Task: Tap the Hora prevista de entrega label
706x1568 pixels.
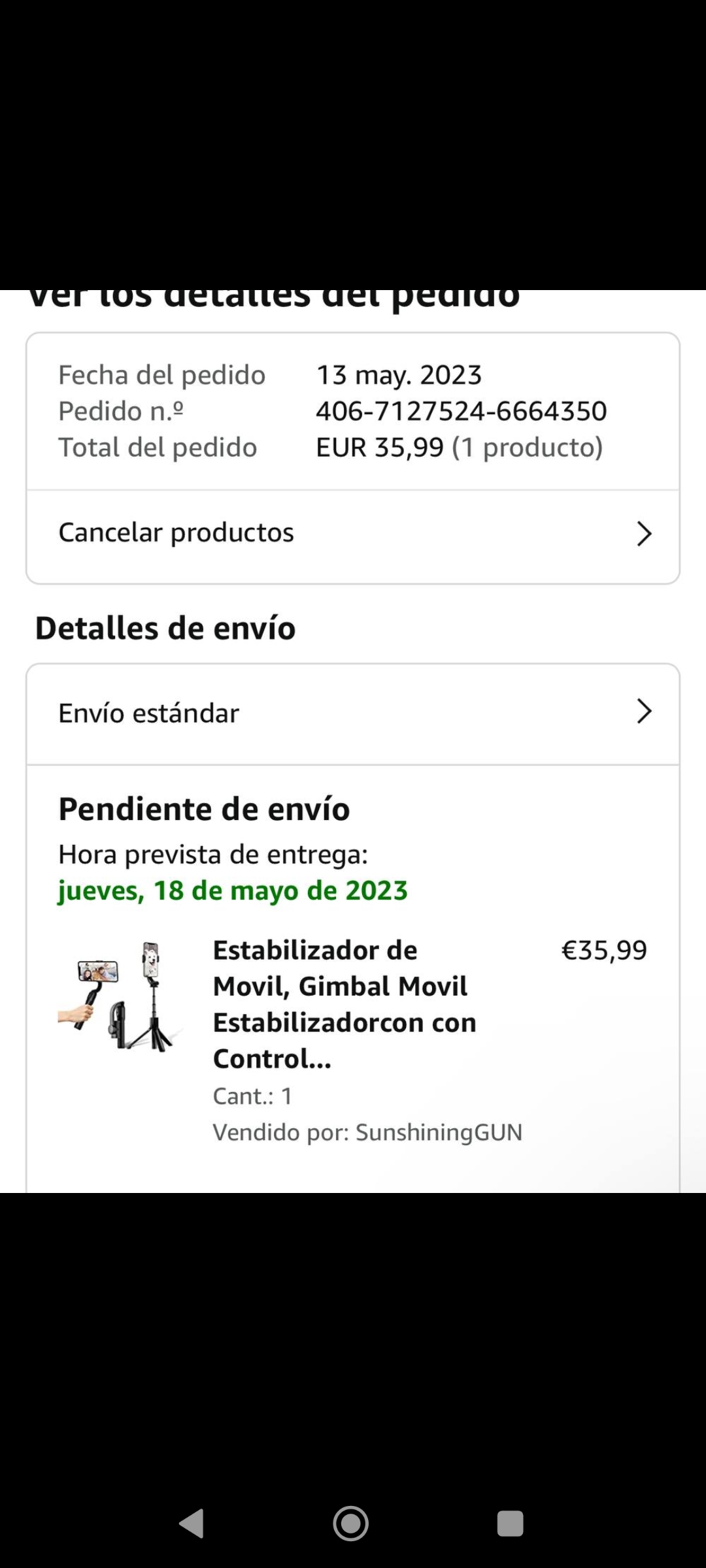Action: pos(213,855)
